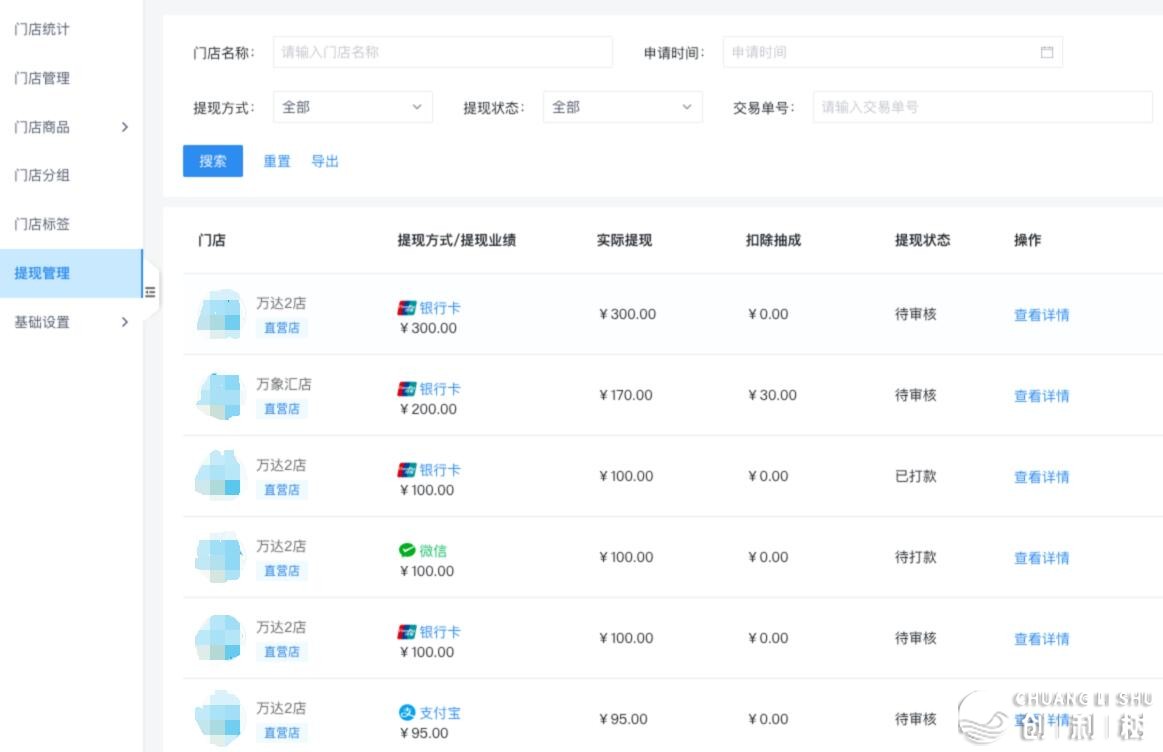The height and width of the screenshot is (752, 1163).
Task: Click the calendar icon in 申请时间 field
Action: (x=1047, y=52)
